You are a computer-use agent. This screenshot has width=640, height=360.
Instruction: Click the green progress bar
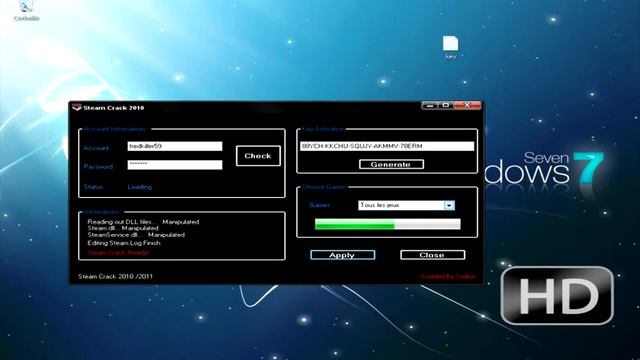(387, 224)
